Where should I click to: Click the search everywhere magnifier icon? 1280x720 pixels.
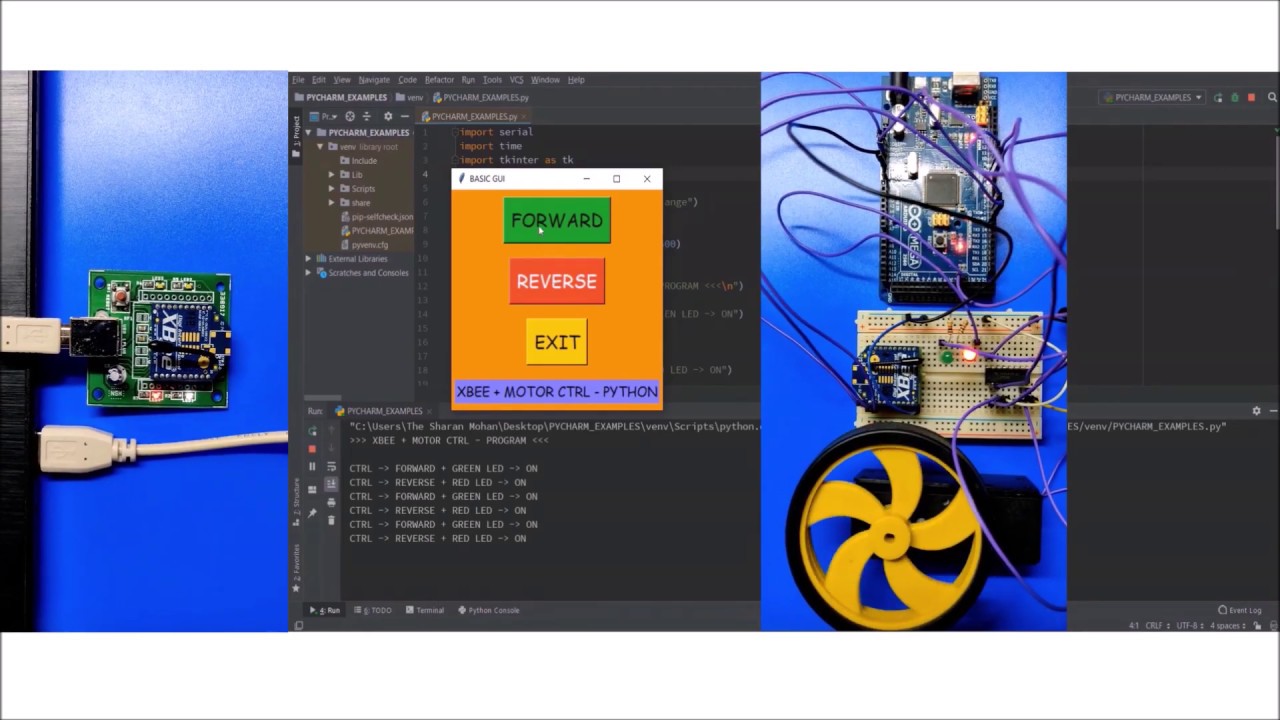1272,97
